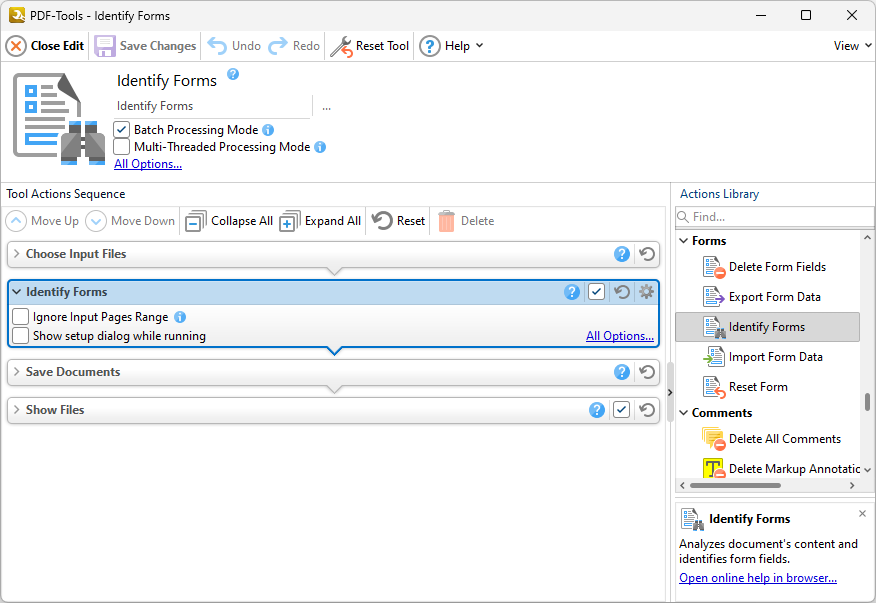Collapse Actions Library with side arrow
Image resolution: width=876 pixels, height=603 pixels.
coord(670,393)
